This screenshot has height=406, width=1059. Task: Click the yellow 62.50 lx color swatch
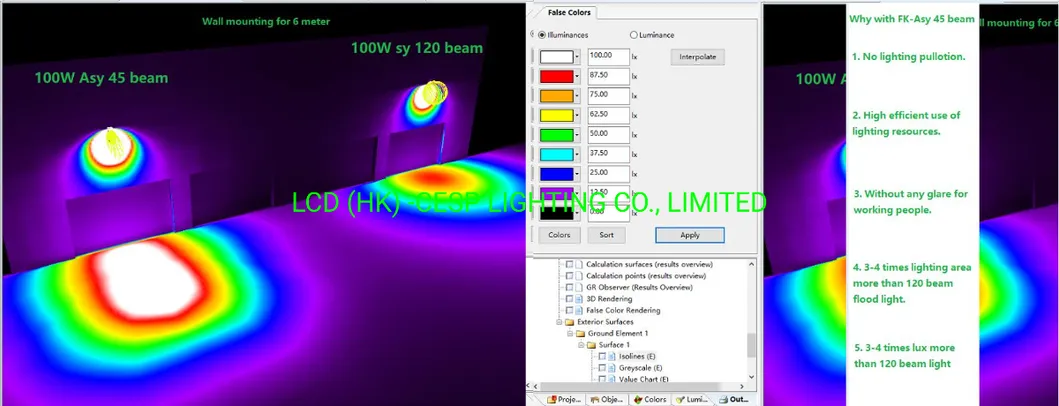(557, 116)
